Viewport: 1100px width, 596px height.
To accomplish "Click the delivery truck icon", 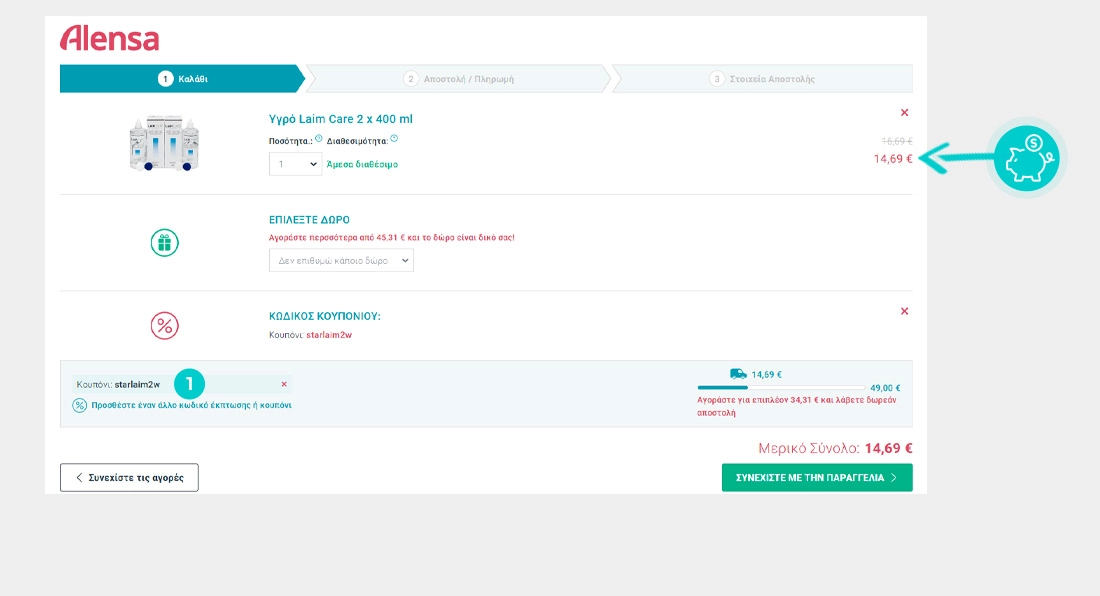I will tap(738, 374).
